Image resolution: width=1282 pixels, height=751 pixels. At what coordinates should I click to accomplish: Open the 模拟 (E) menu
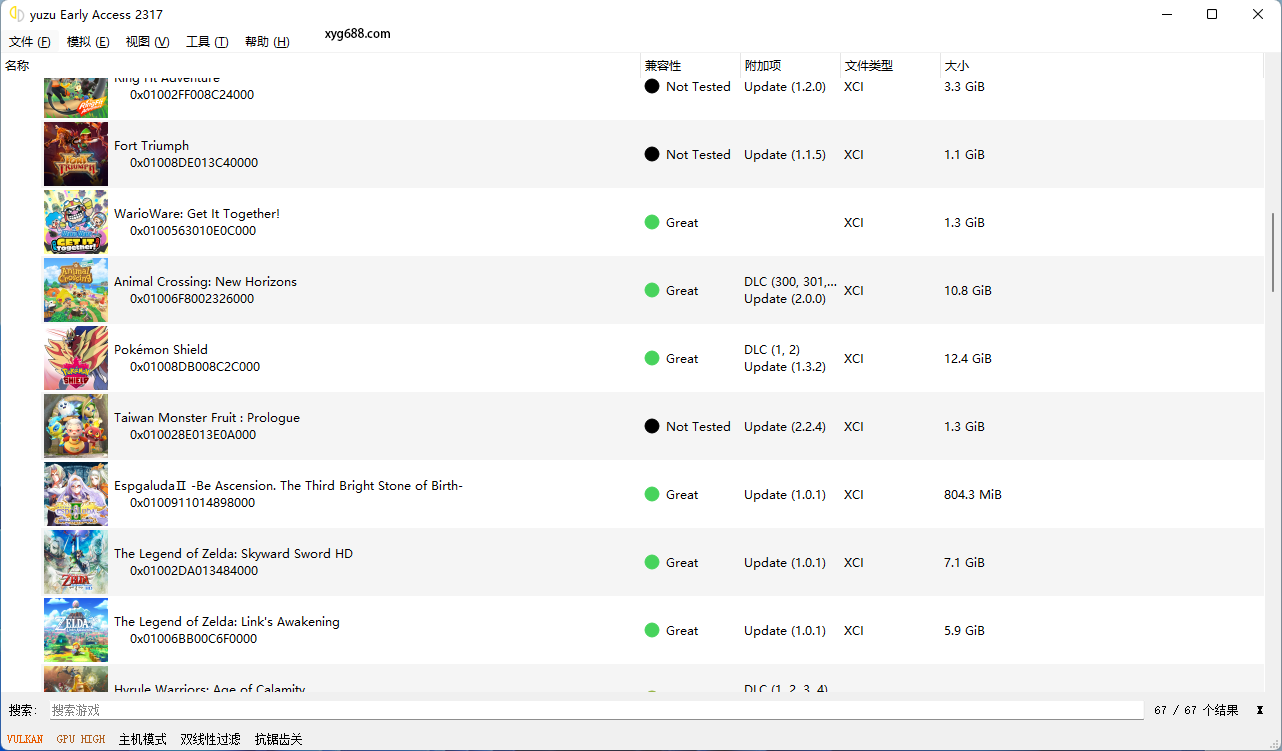coord(88,42)
